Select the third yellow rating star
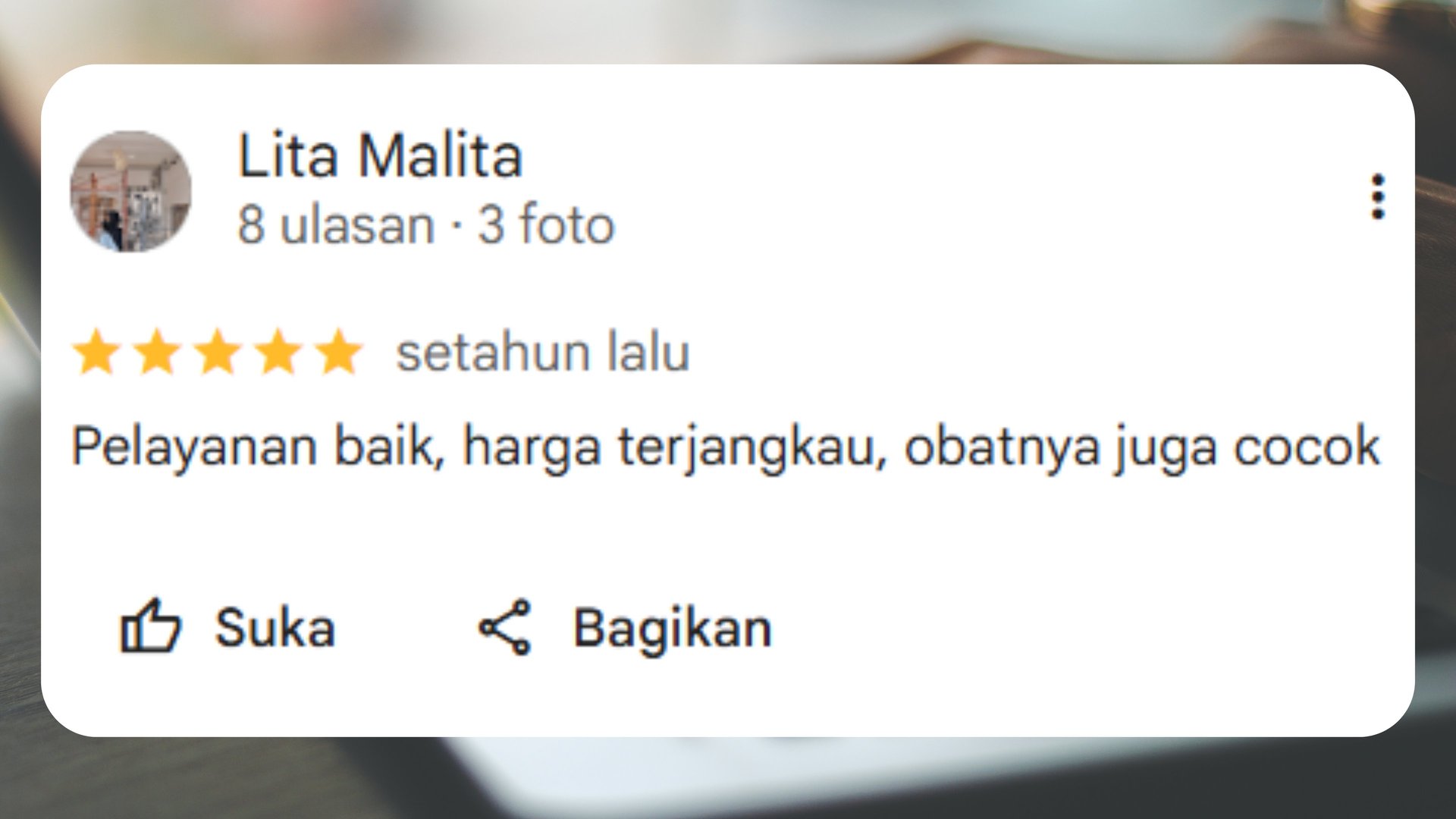Screen dimensions: 1456x819 (x=218, y=353)
